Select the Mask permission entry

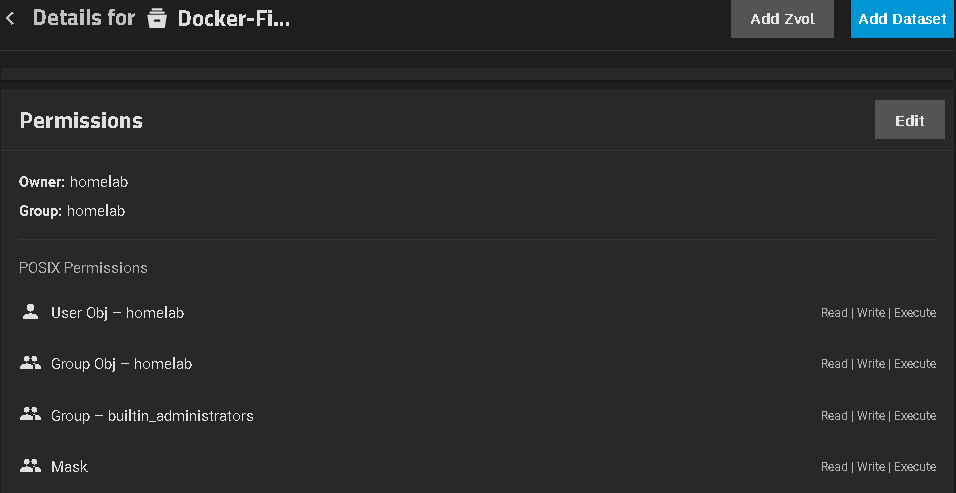(69, 467)
